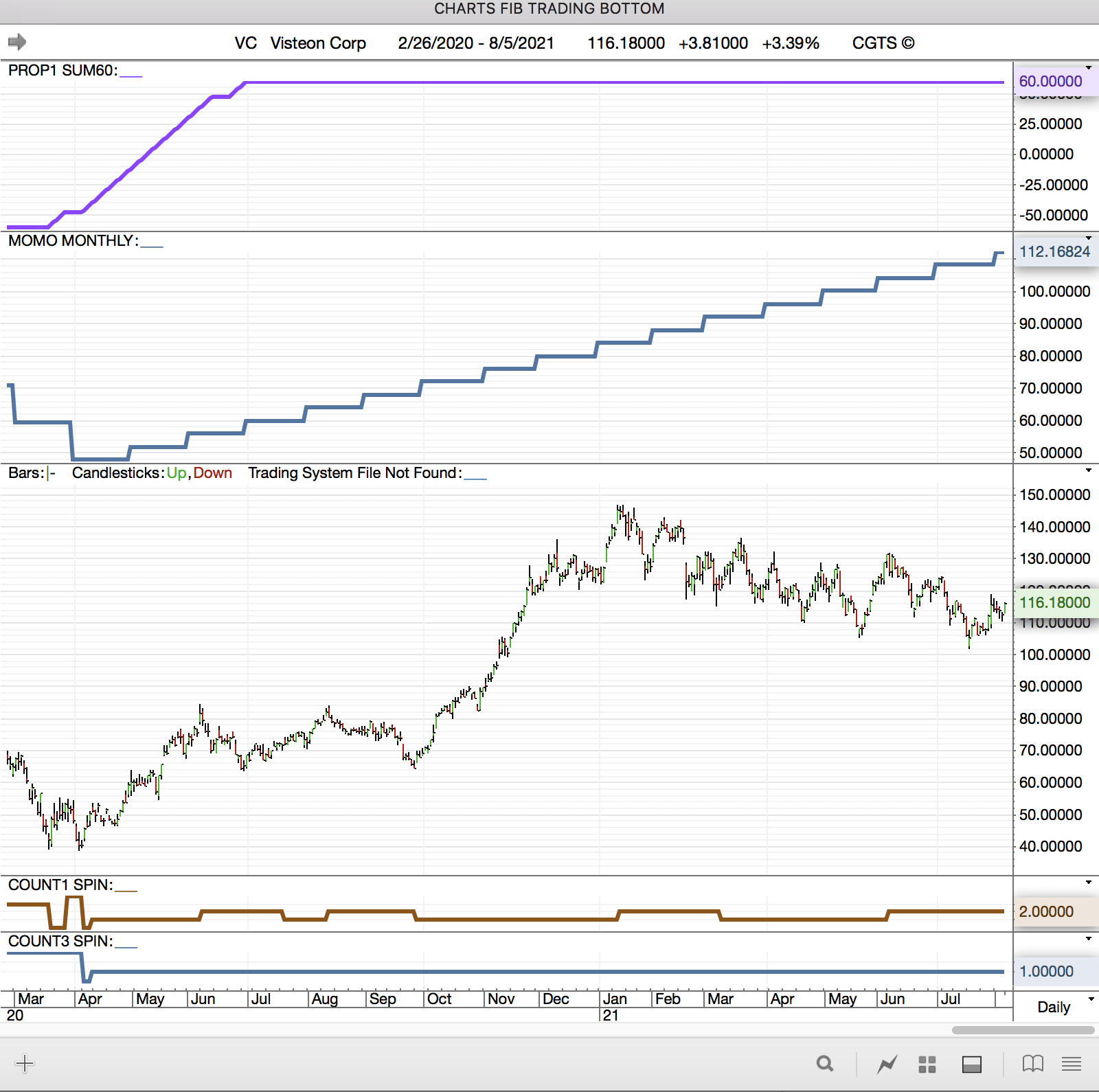Screen dimensions: 1099x1092
Task: Click the plus icon in bottom-left corner
Action: 25,1064
